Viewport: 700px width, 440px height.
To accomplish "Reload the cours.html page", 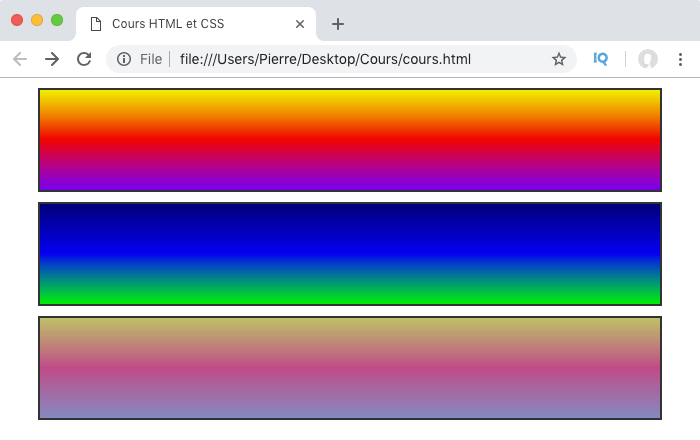I will coord(84,59).
